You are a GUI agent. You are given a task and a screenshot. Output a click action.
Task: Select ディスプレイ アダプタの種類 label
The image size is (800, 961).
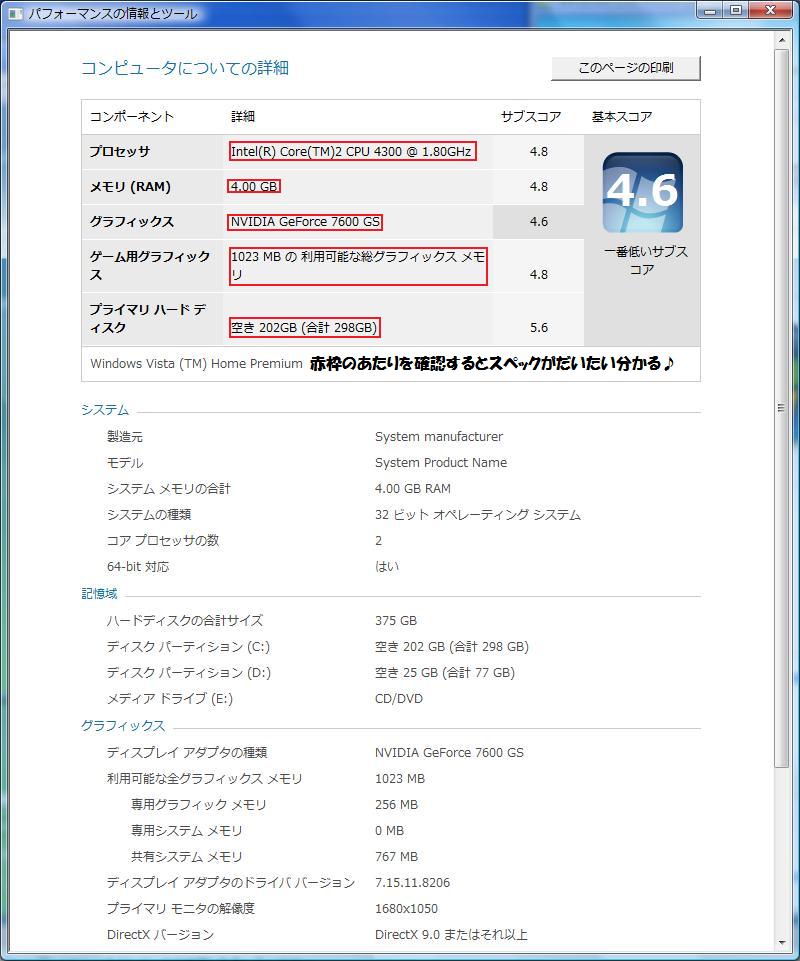point(187,753)
